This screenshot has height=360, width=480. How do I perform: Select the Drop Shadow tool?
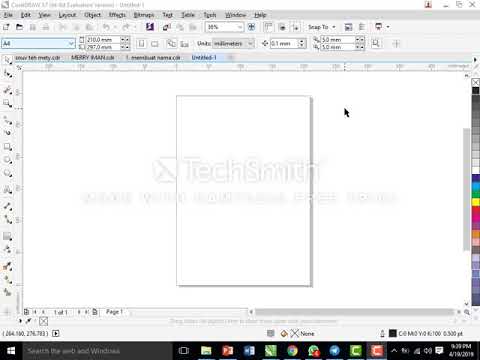(7, 236)
